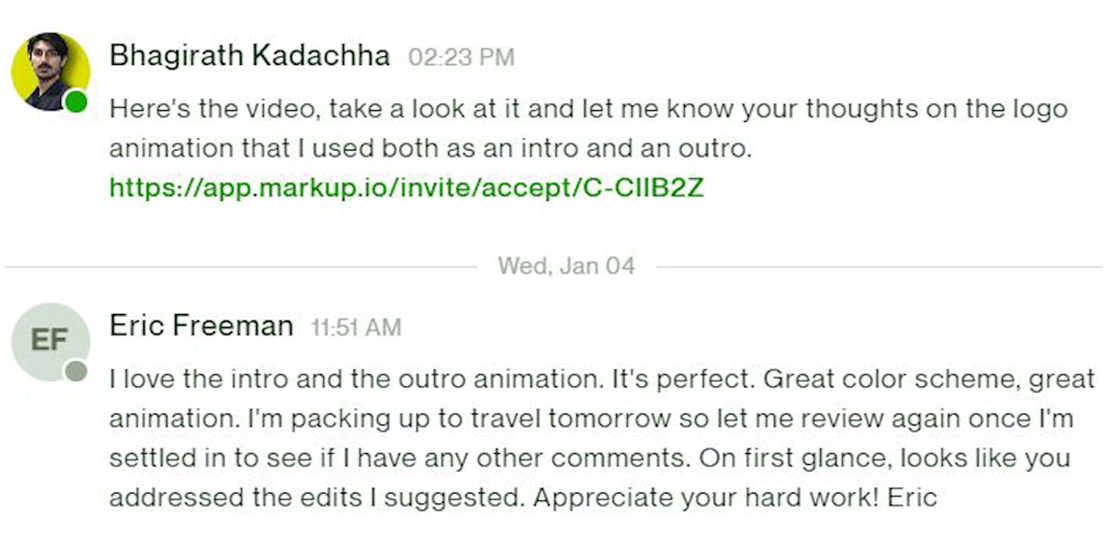The image size is (1108, 551).
Task: Click the grey offline status dot
Action: tap(76, 373)
